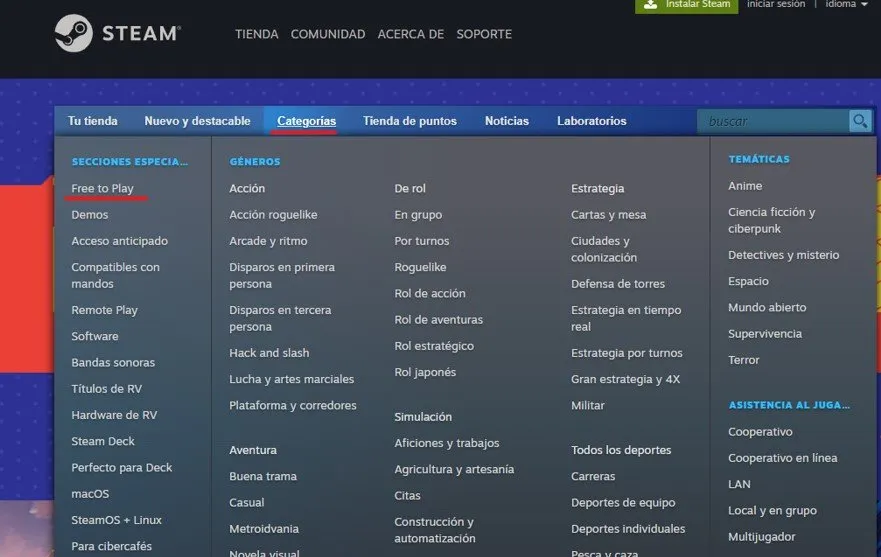Open Buena trama genre

pos(263,476)
